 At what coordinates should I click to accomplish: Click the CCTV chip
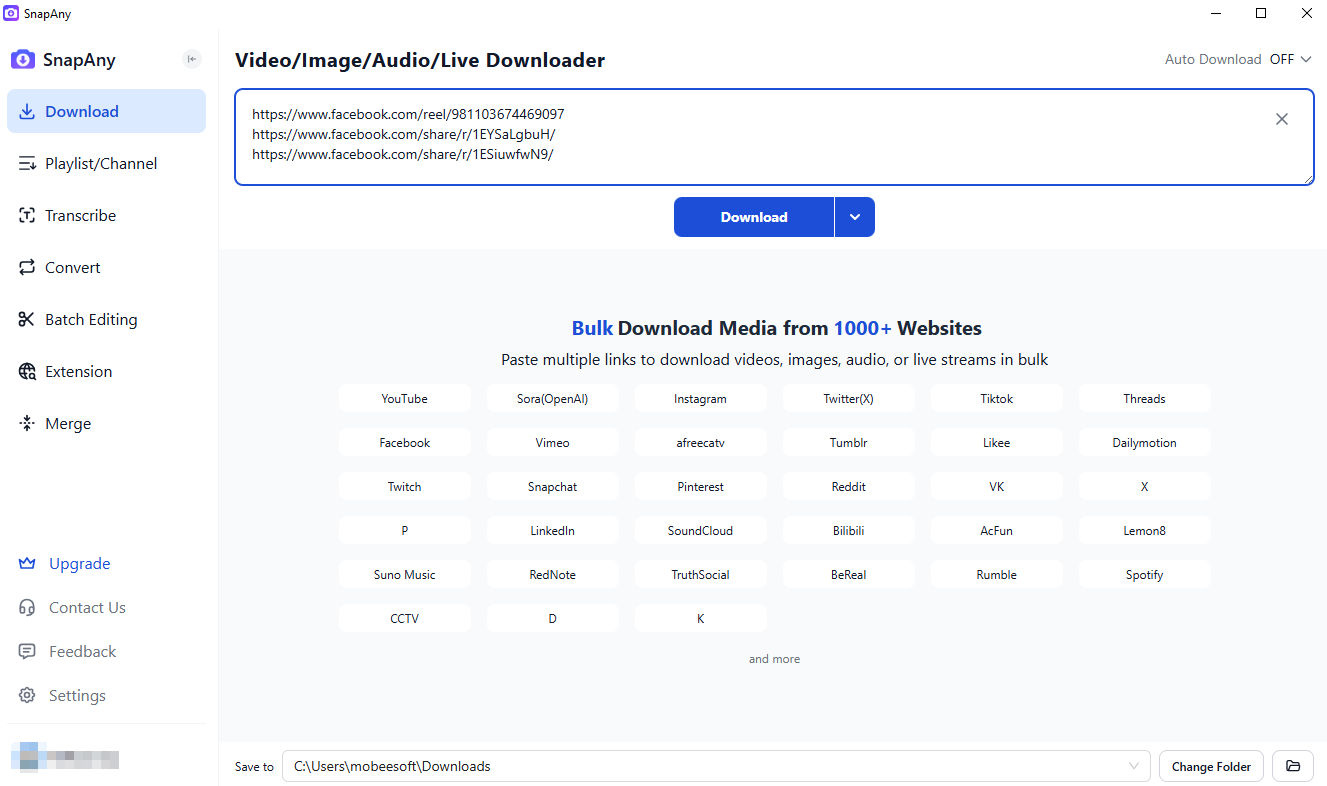coord(404,618)
